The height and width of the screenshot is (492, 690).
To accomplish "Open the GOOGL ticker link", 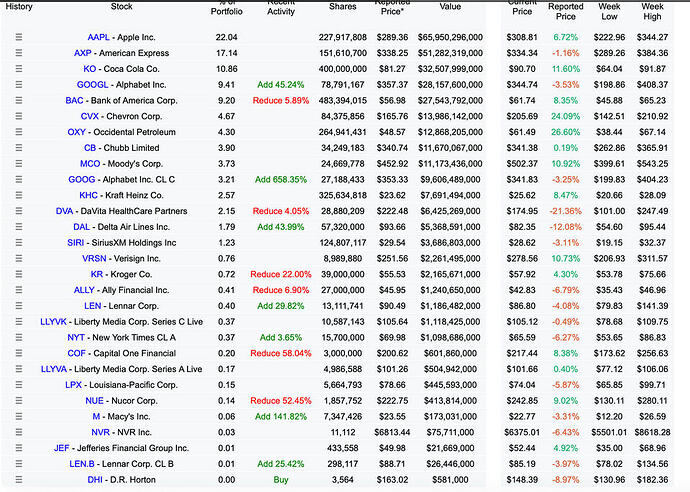I will coord(92,84).
